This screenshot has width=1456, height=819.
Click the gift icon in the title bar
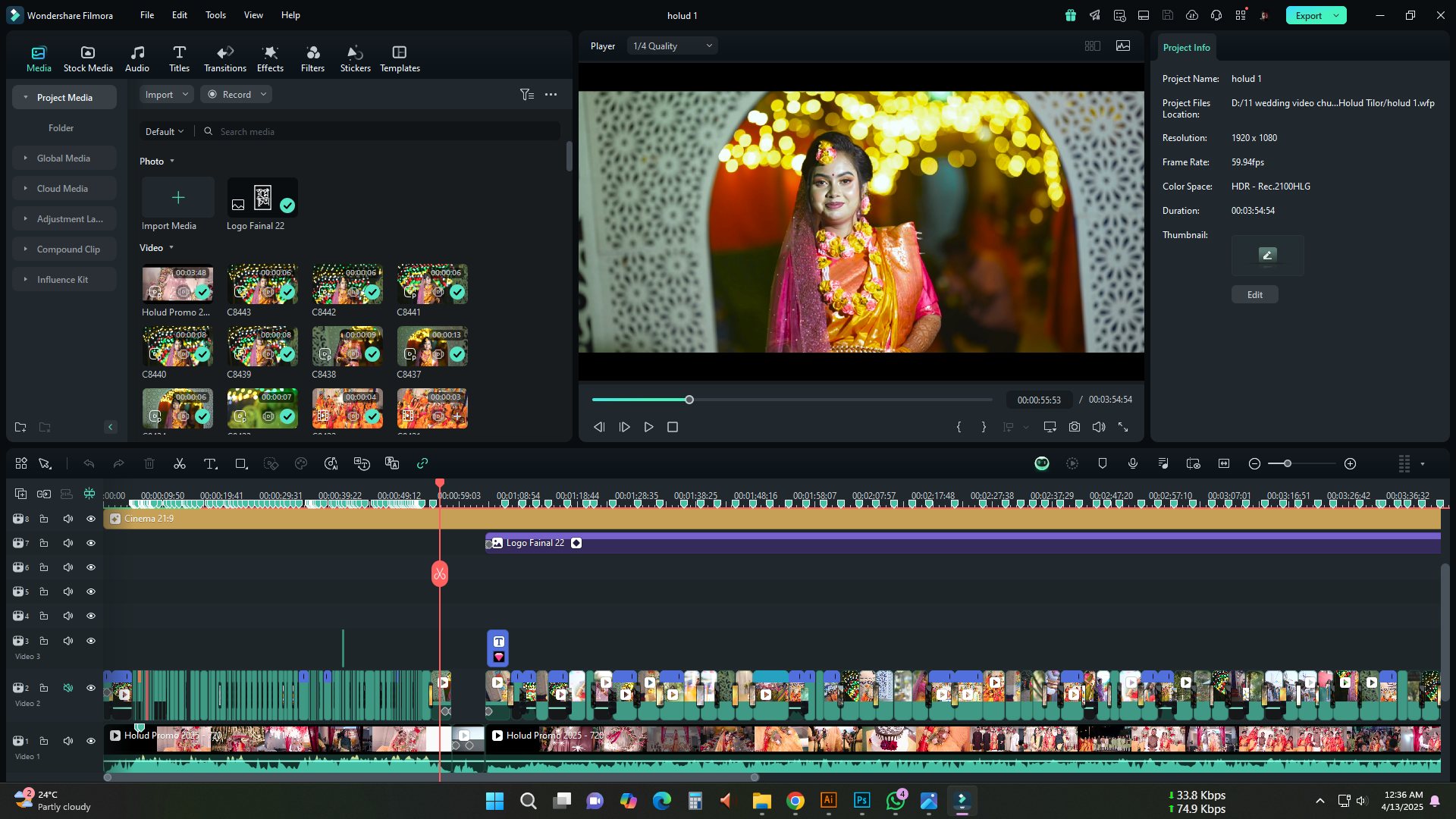pyautogui.click(x=1070, y=15)
